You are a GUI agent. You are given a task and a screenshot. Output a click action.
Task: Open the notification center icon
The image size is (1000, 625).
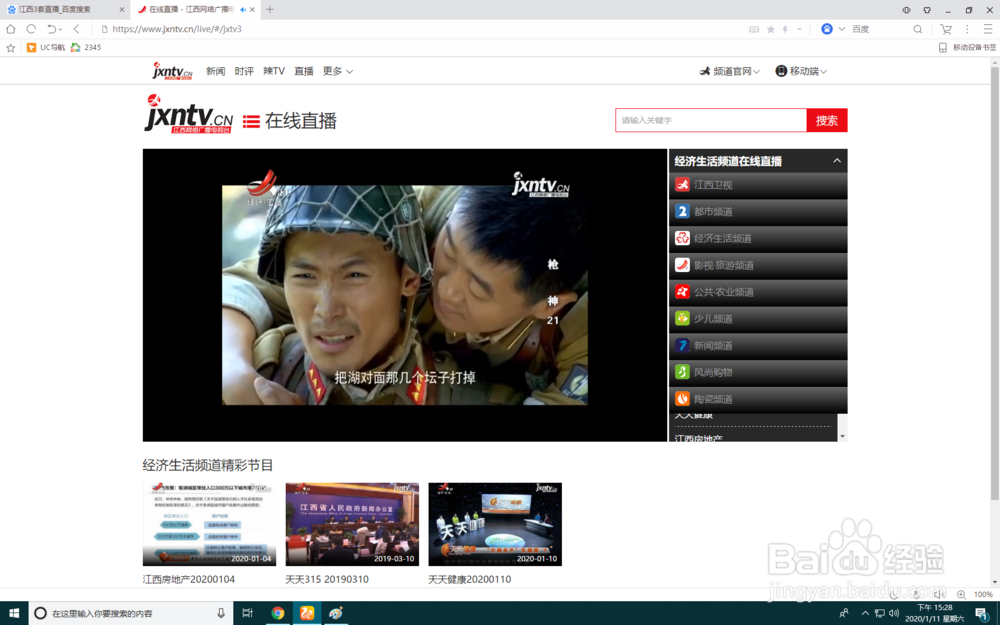pos(981,614)
